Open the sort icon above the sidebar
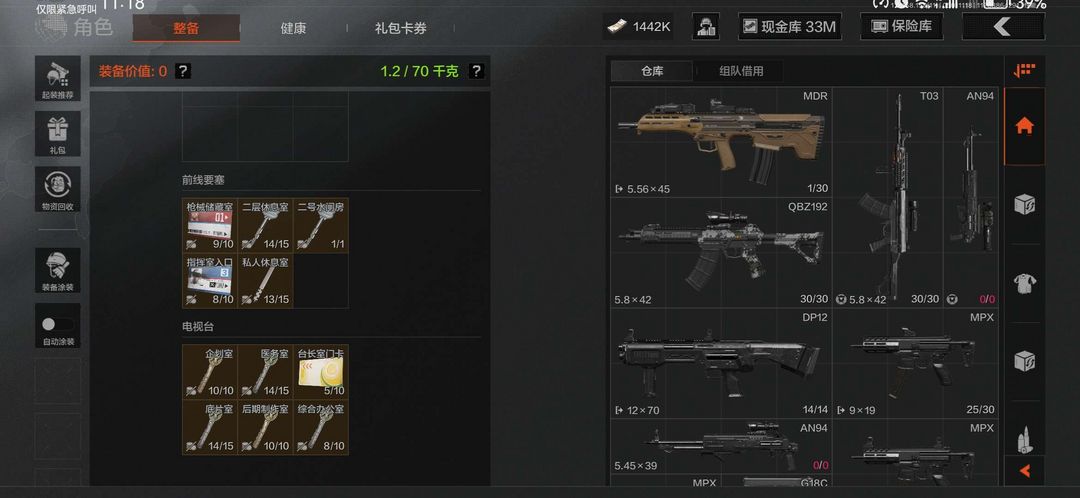The height and width of the screenshot is (498, 1080). coord(1024,70)
